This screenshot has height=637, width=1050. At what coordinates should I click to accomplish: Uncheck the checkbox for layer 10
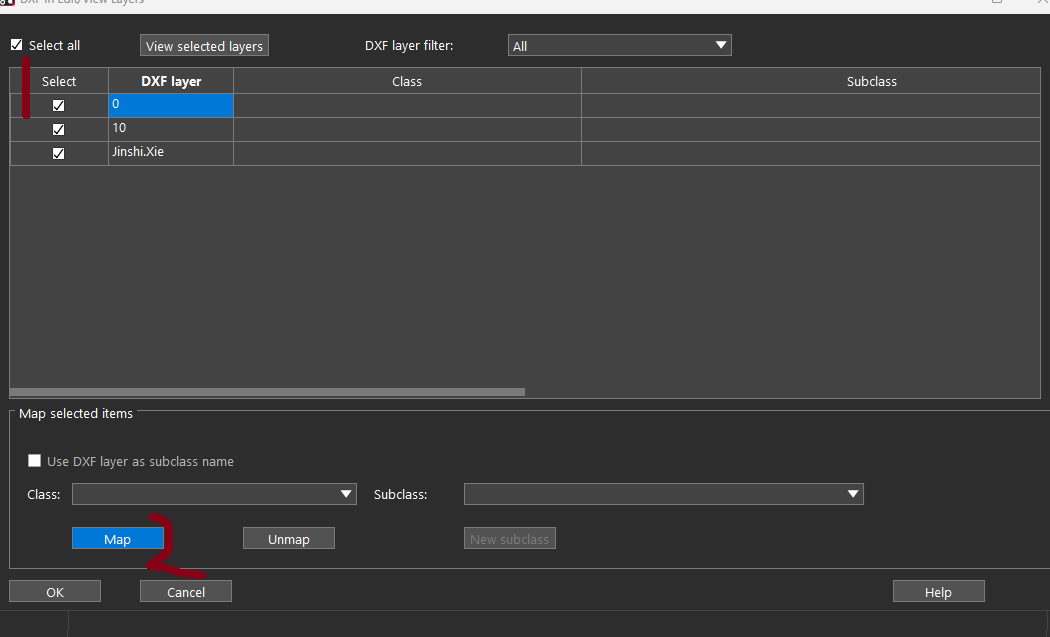pyautogui.click(x=58, y=129)
